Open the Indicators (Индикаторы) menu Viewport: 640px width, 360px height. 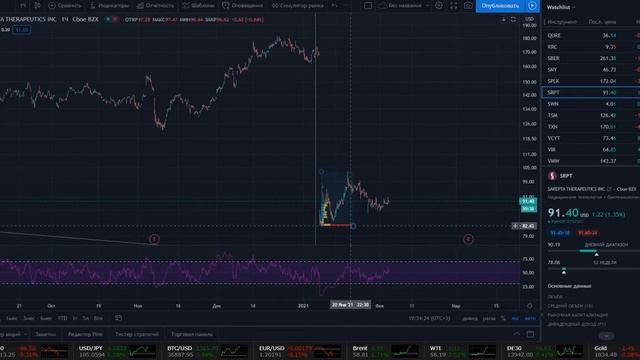click(x=109, y=5)
